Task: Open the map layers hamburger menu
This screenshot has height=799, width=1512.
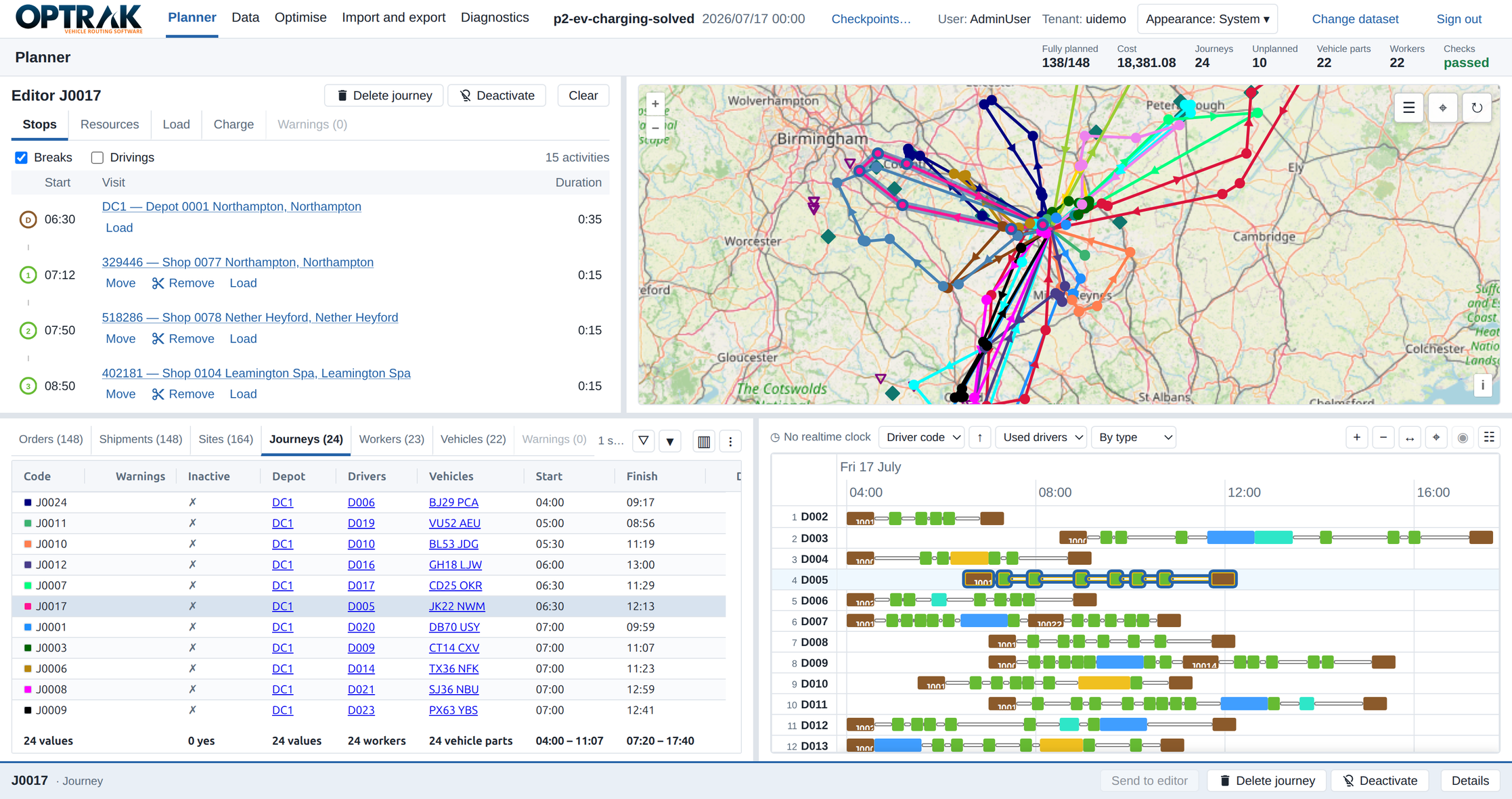Action: click(x=1408, y=108)
